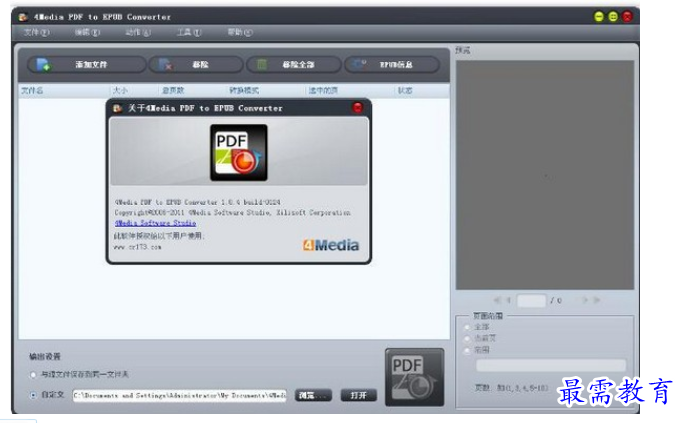Select the custom (自定义) output folder option
Screen dimensions: 681x423
pyautogui.click(x=33, y=395)
